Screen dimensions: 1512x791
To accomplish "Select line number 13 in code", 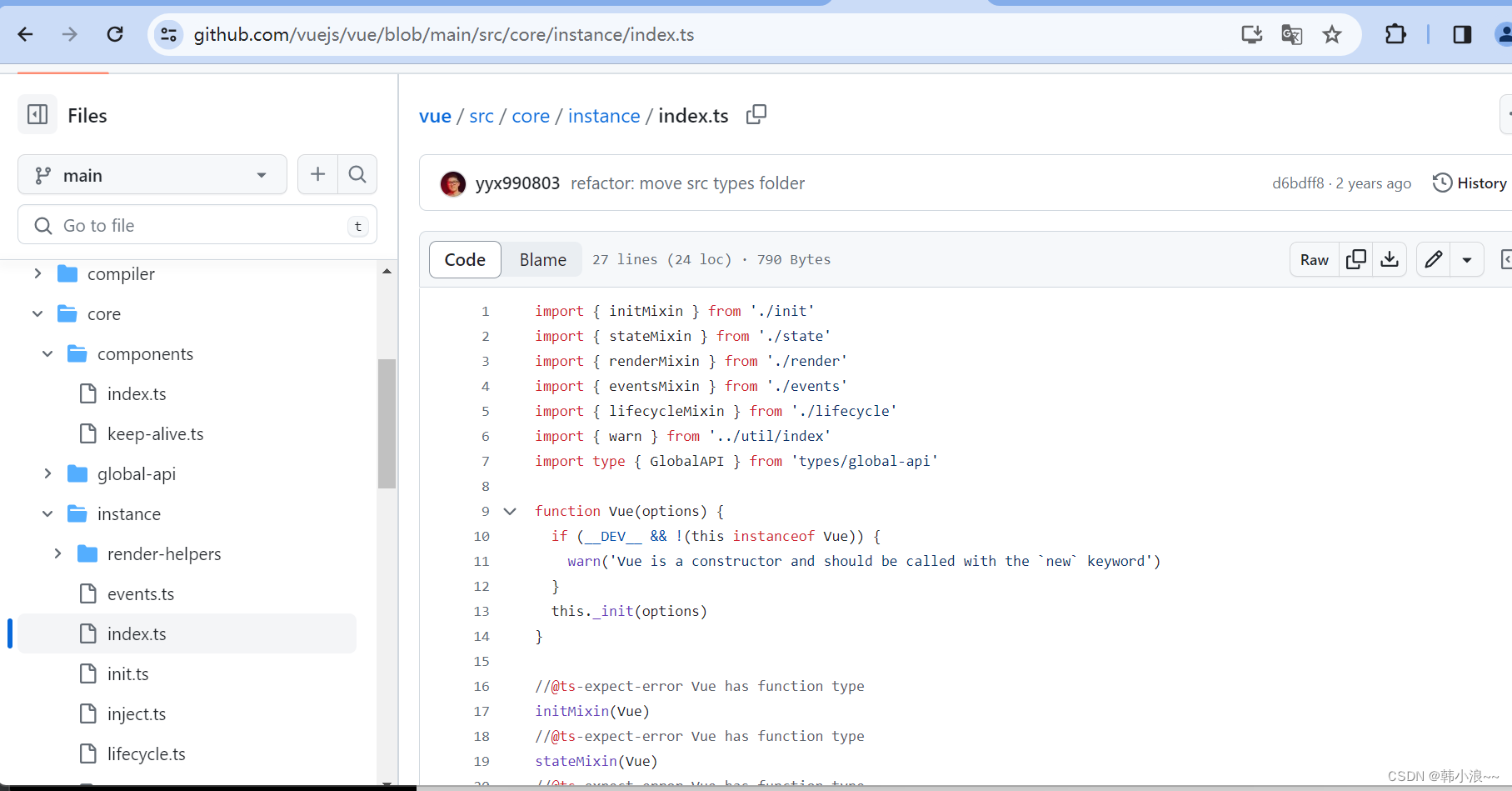I will point(482,611).
